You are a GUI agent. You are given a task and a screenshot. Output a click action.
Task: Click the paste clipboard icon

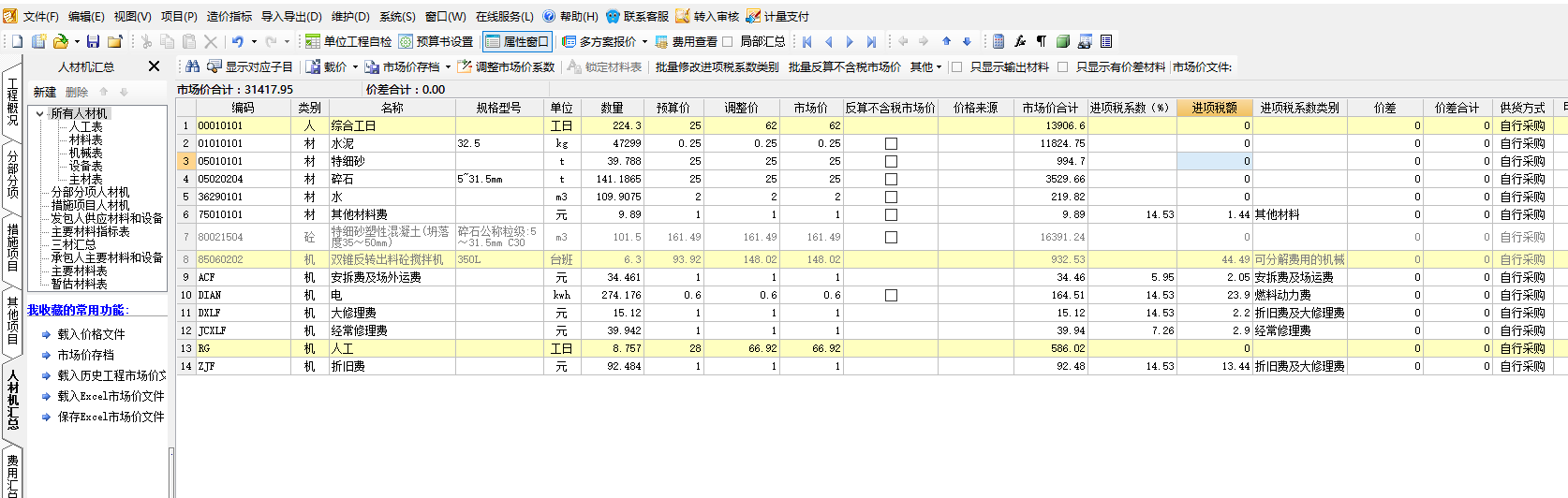click(189, 41)
